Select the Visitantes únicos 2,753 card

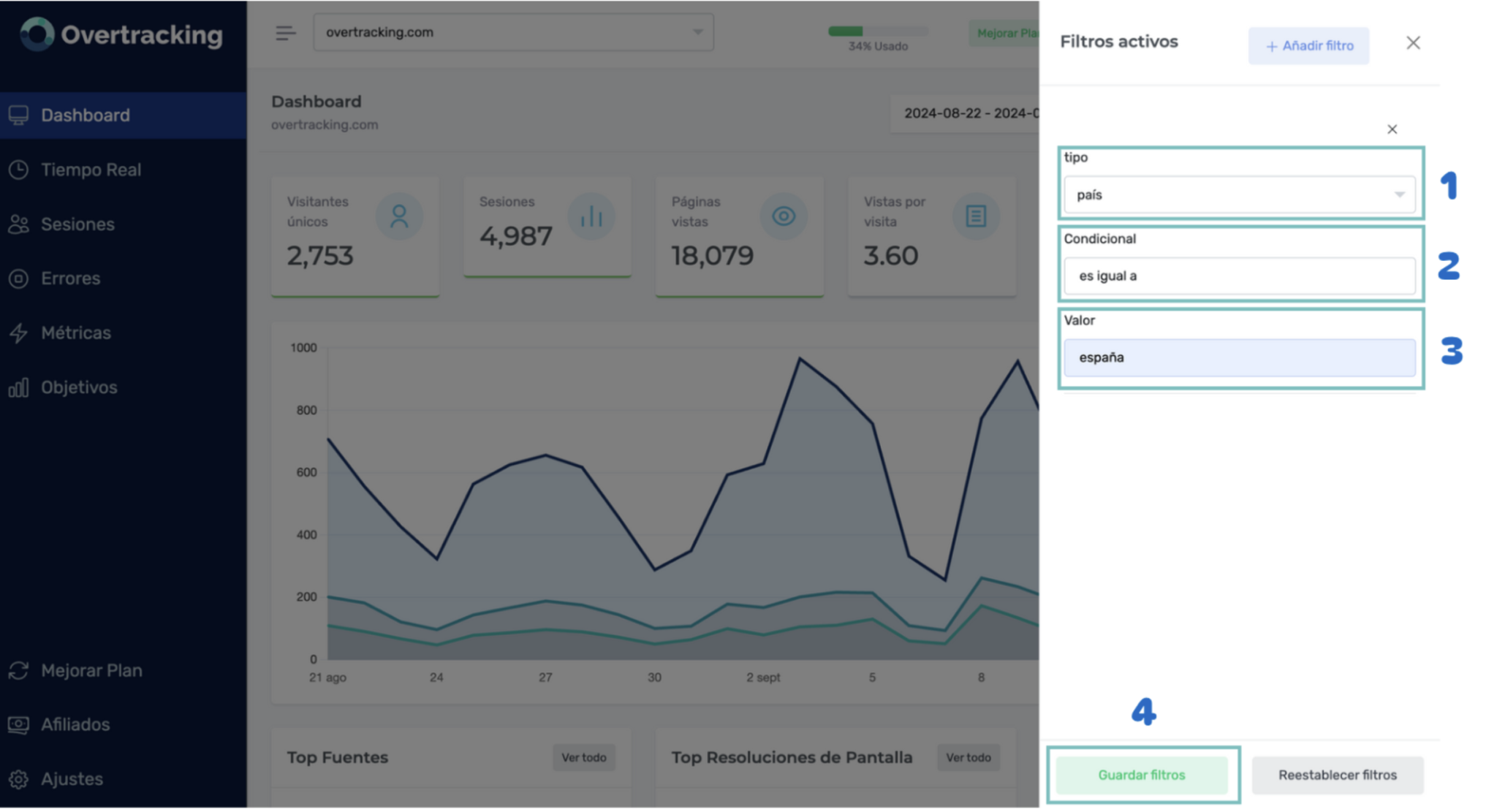355,237
